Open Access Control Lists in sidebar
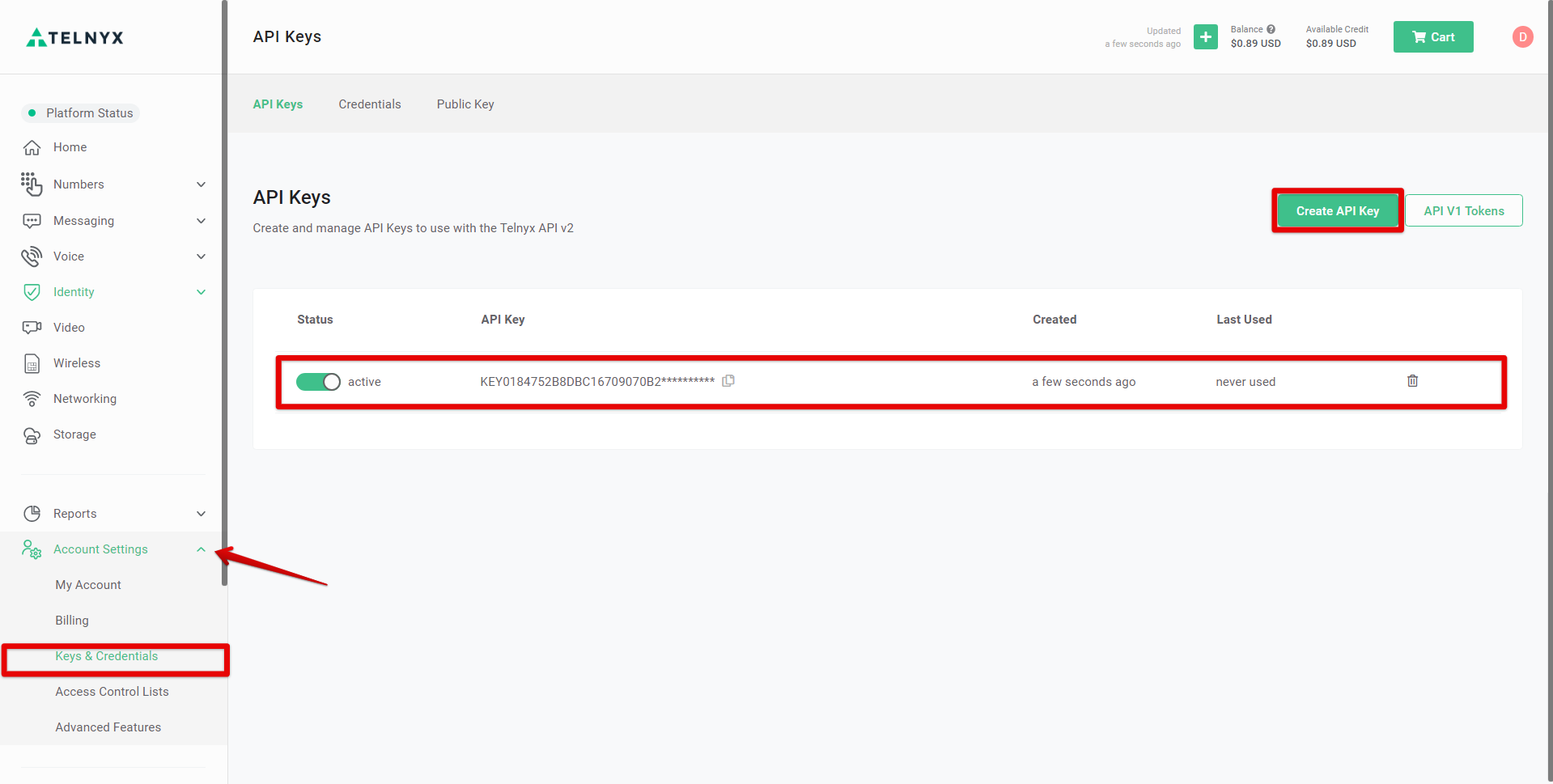This screenshot has width=1553, height=784. (x=112, y=692)
